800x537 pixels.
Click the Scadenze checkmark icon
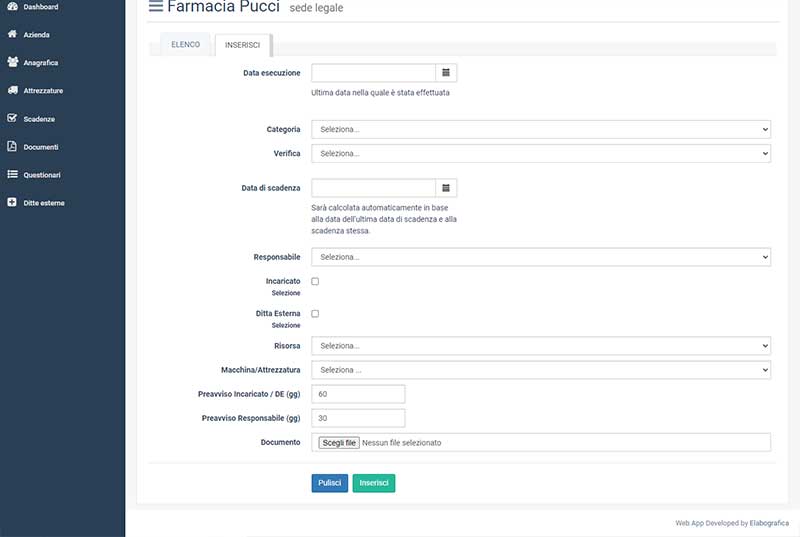point(12,118)
